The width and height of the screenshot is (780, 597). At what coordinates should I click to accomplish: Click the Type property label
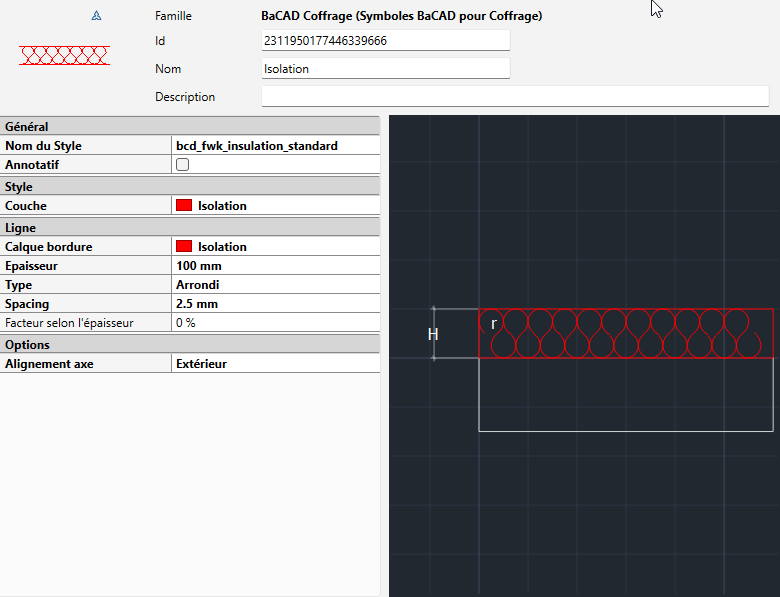click(18, 285)
